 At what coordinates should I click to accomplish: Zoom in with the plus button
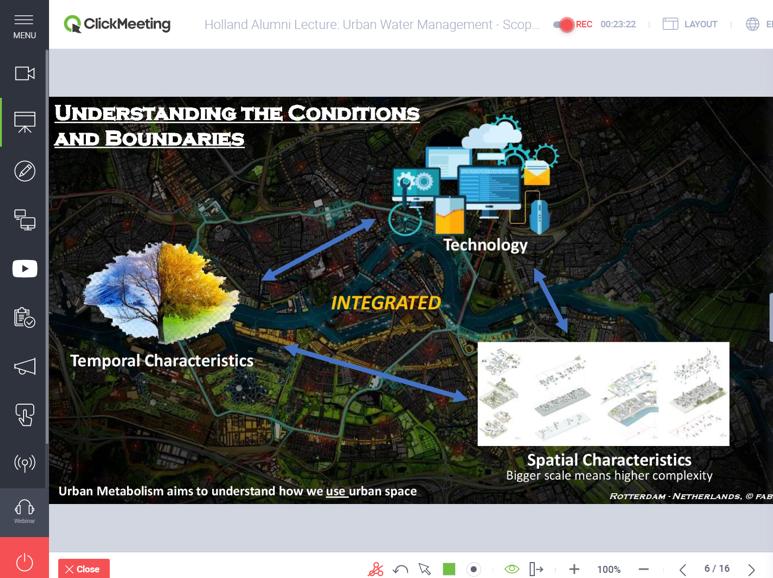click(x=574, y=569)
